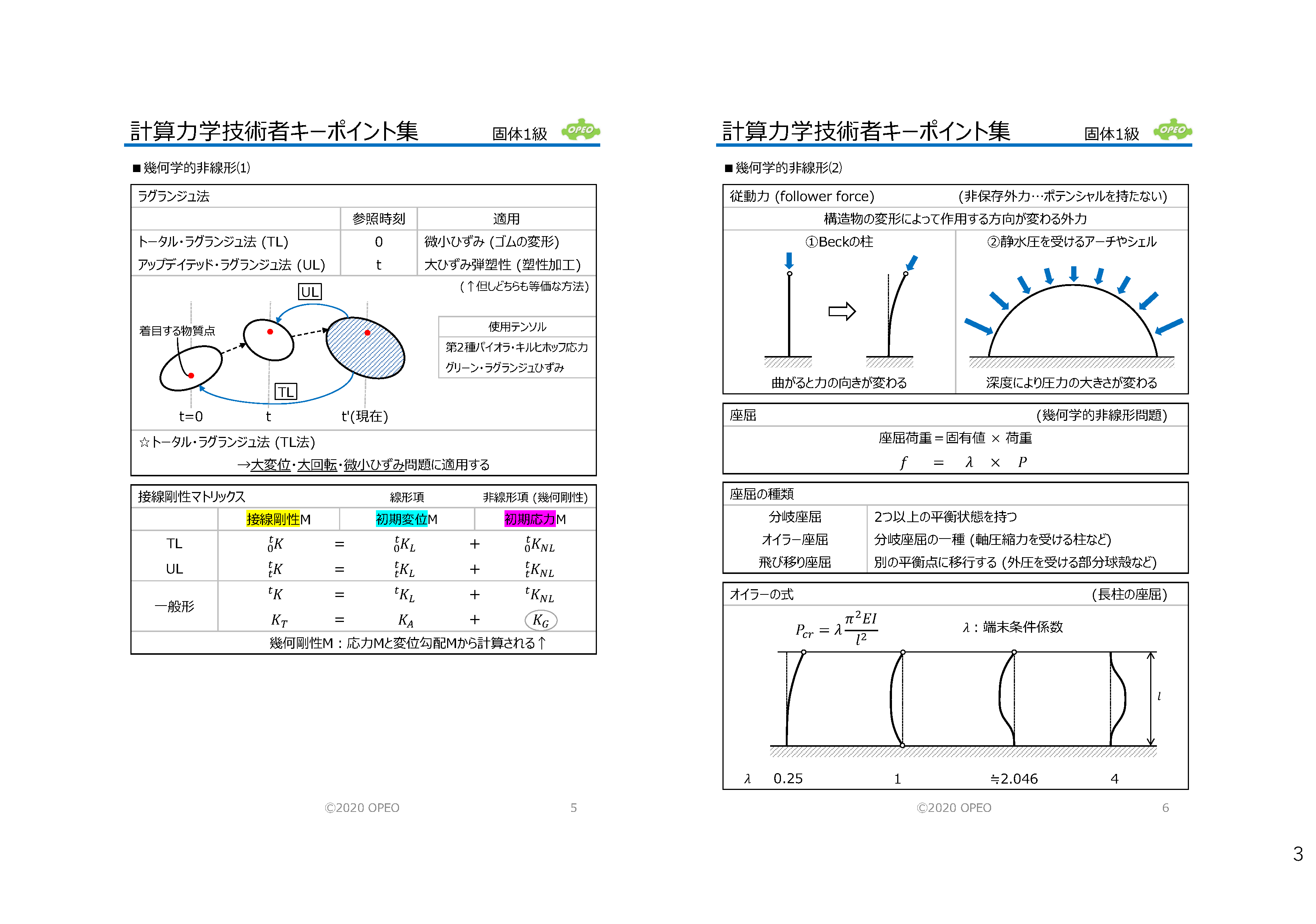Click the label ②静水圧を受けるアーチやシェル
The height and width of the screenshot is (924, 1316).
click(x=1072, y=242)
